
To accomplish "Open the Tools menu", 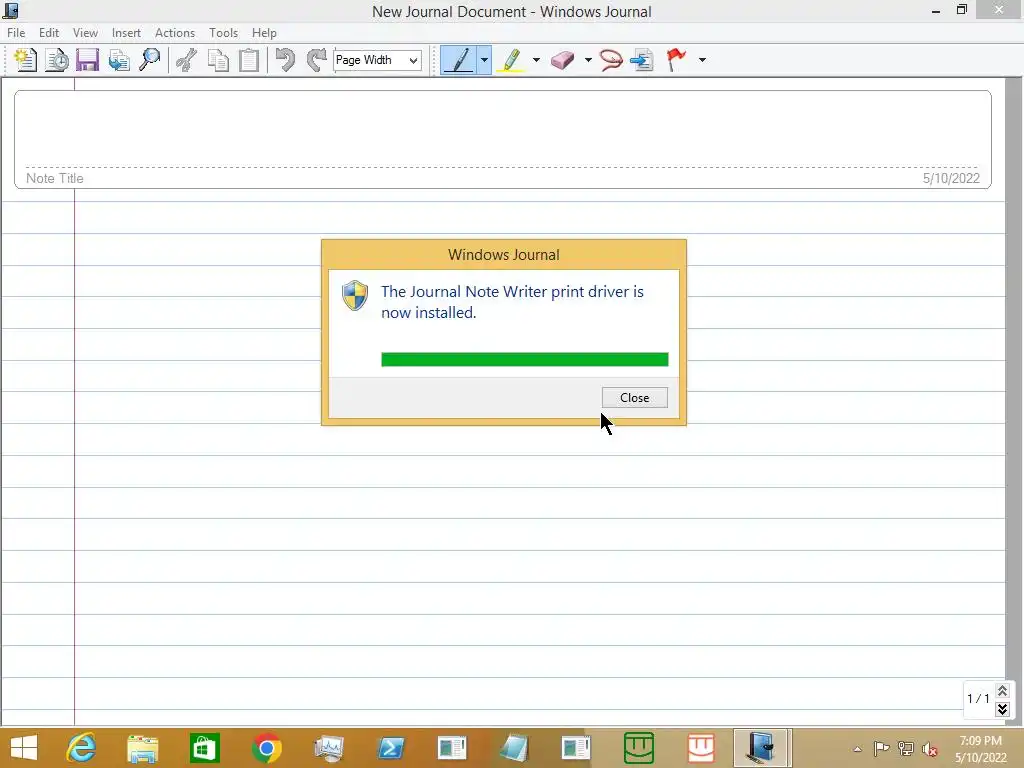I will click(223, 33).
